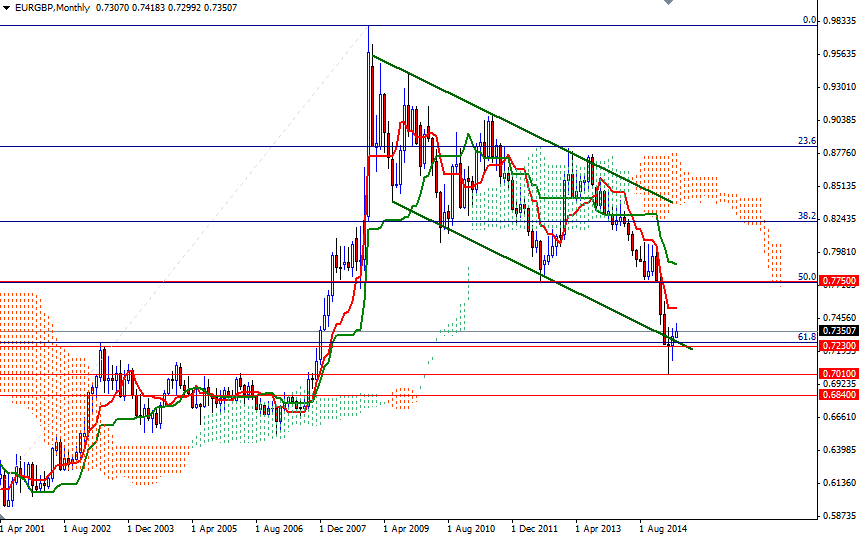
Task: Click the 0.79810 price axis value
Action: pos(839,252)
